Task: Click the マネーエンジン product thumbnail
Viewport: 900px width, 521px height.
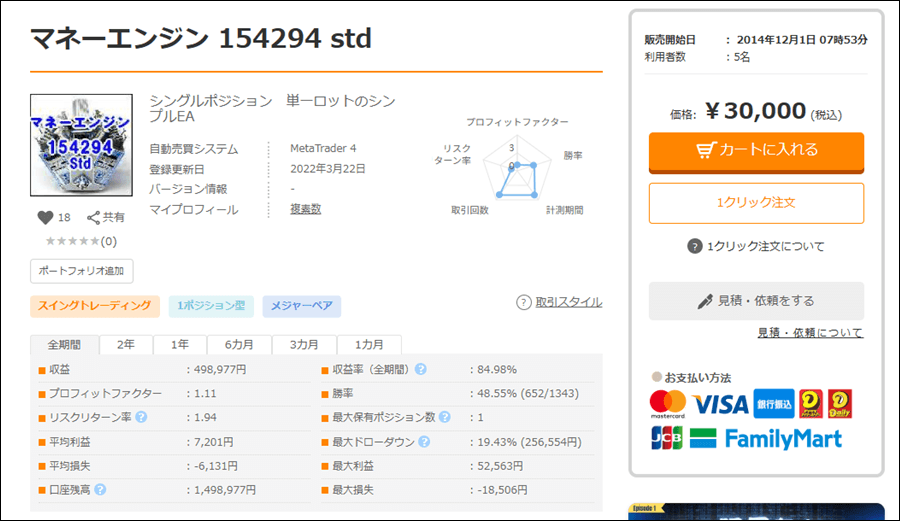Action: tap(81, 145)
